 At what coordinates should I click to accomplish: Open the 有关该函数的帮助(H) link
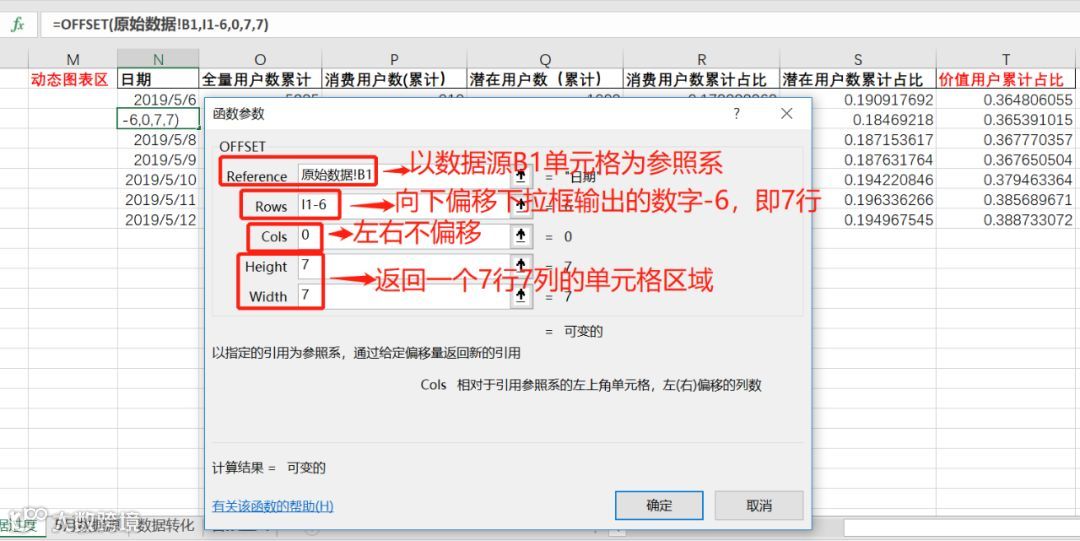point(273,507)
